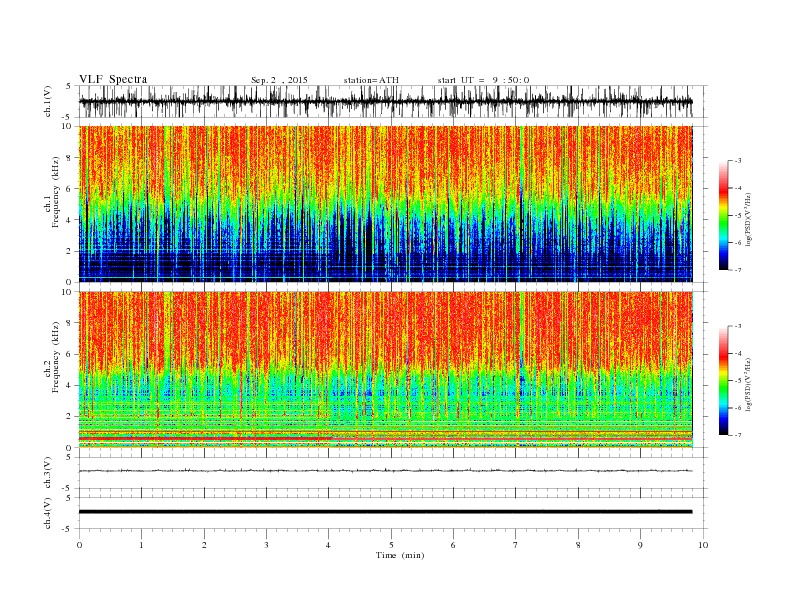The width and height of the screenshot is (792, 612).
Task: Click the ch.2 PSD color scale bar
Action: pos(723,380)
